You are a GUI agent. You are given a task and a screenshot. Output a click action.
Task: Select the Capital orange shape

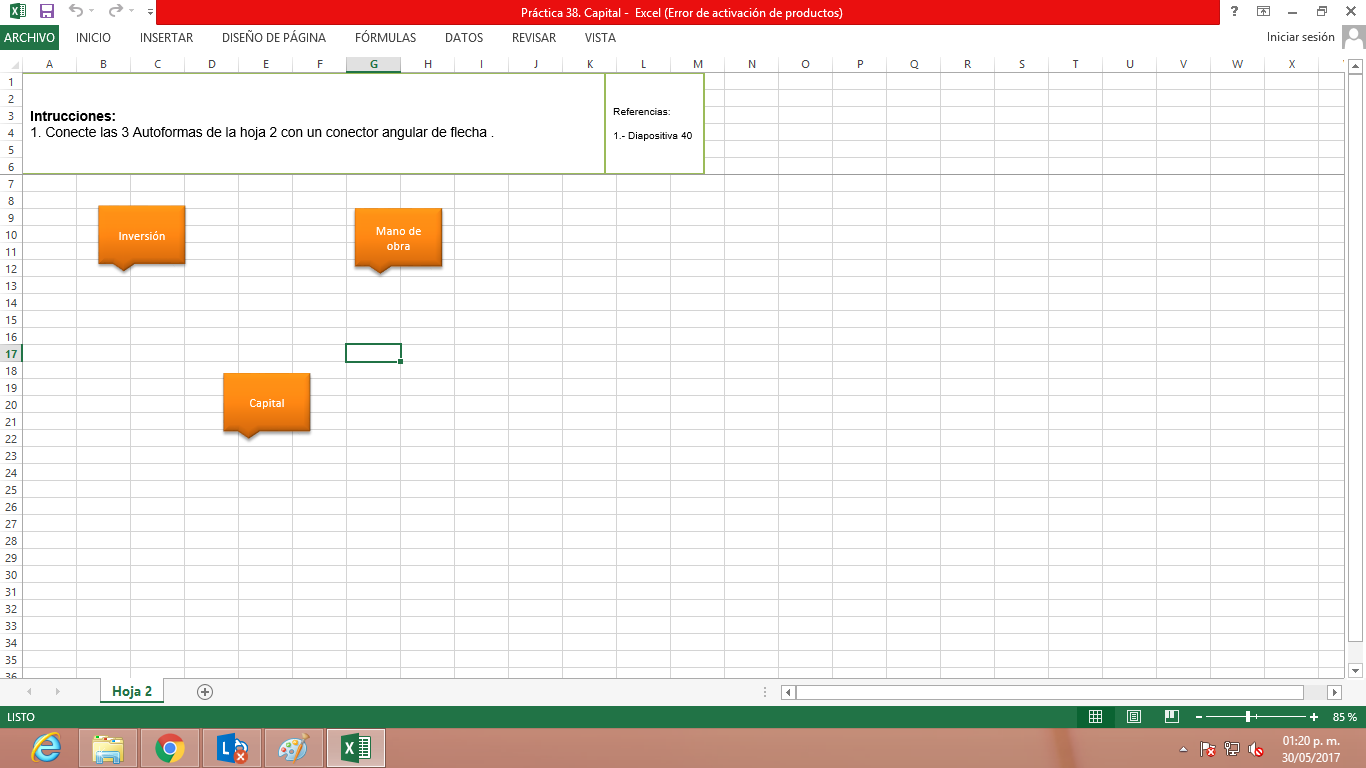(267, 404)
